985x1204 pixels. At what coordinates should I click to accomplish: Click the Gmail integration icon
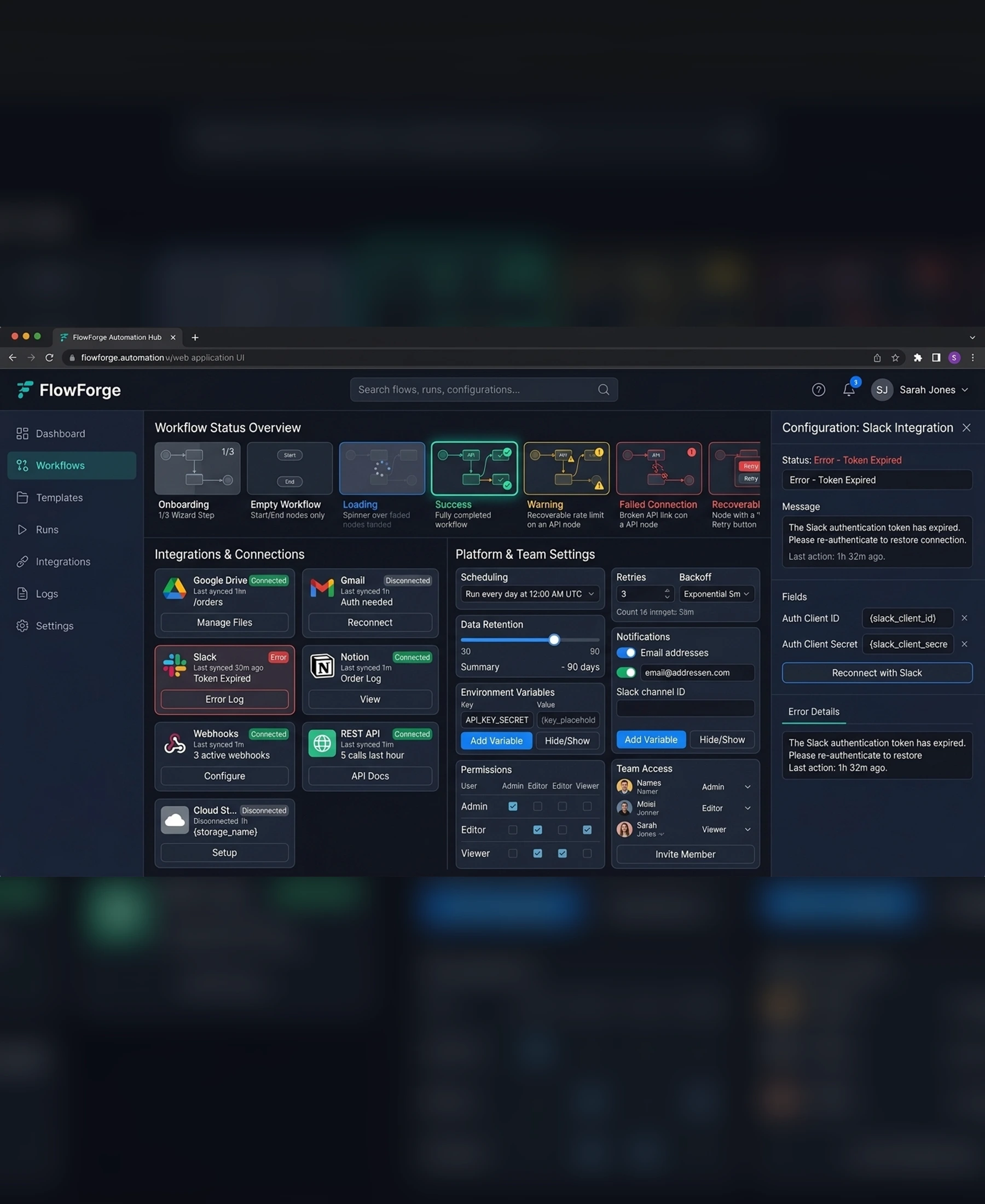coord(322,588)
